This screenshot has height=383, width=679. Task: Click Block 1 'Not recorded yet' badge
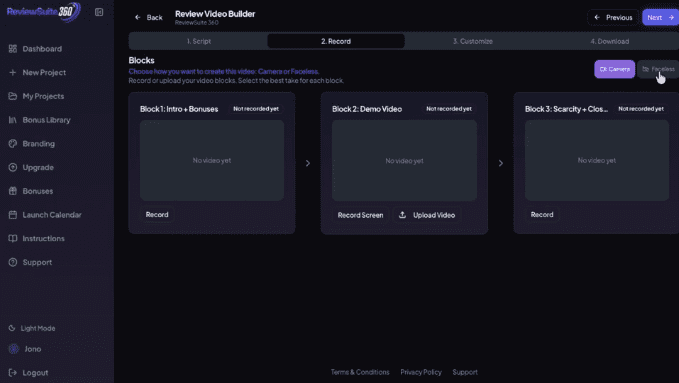[x=256, y=109]
